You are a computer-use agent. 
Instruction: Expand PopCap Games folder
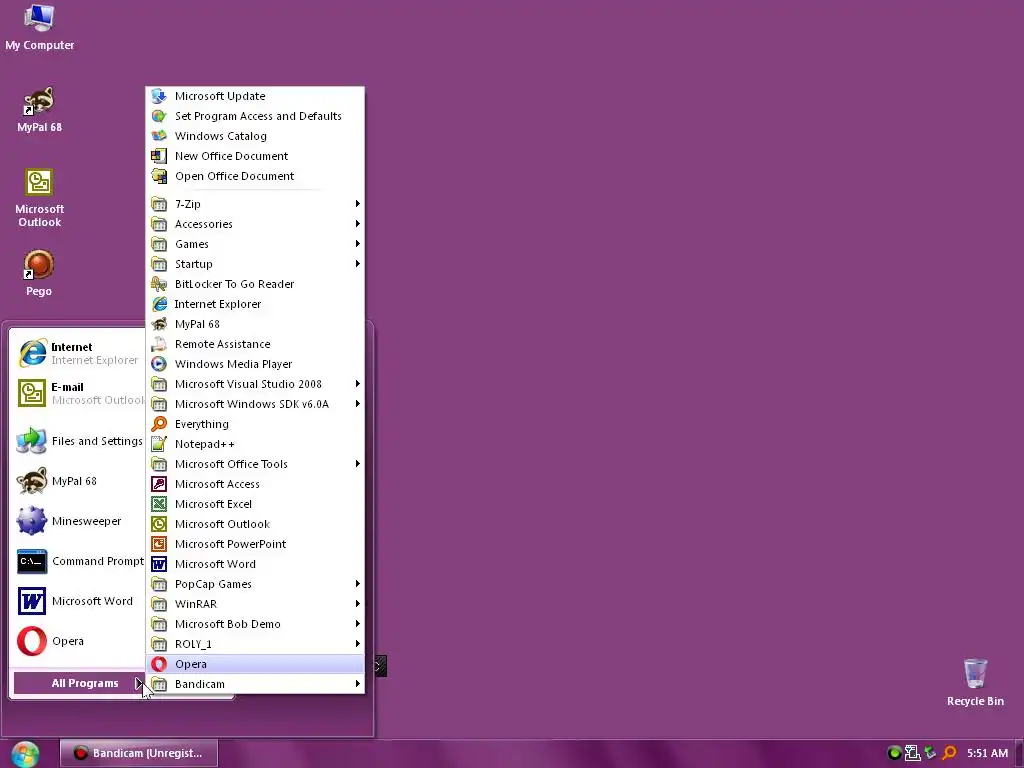pos(255,584)
